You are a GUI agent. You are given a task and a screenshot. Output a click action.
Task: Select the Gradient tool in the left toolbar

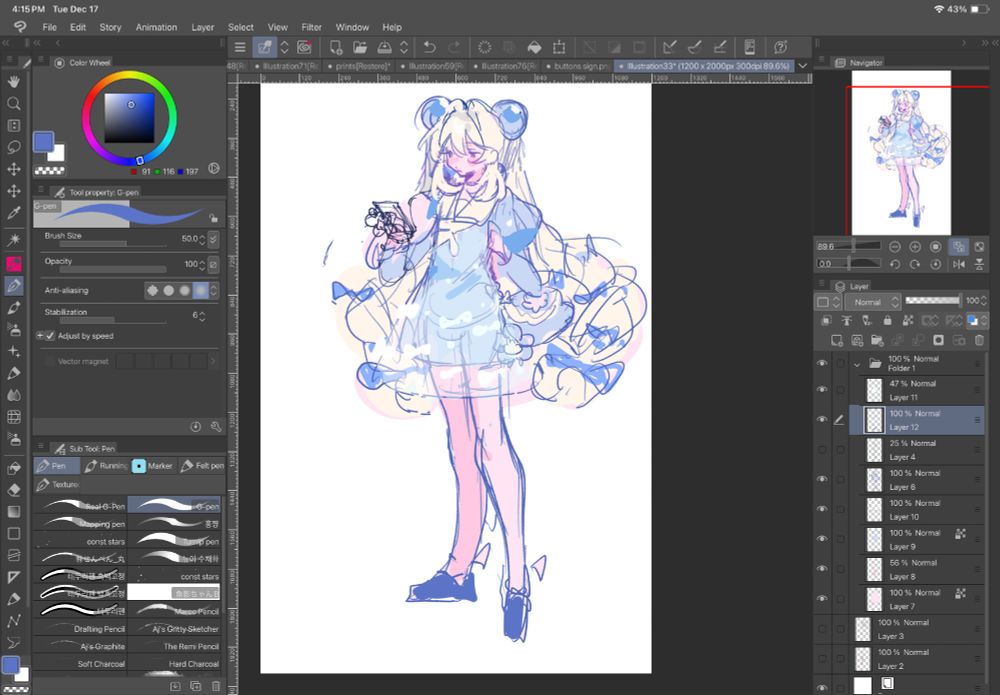point(13,511)
